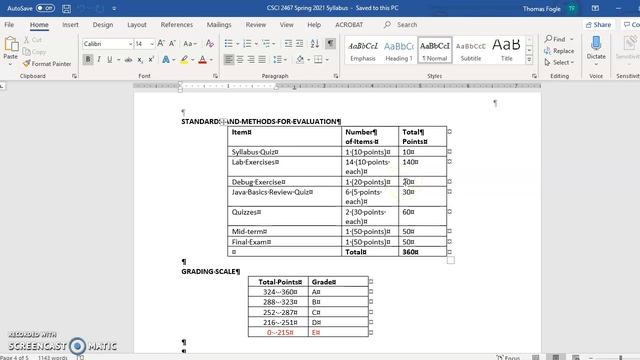Screen dimensions: 640x360
Task: Toggle Show/Hide paragraph marks
Action: pos(330,43)
